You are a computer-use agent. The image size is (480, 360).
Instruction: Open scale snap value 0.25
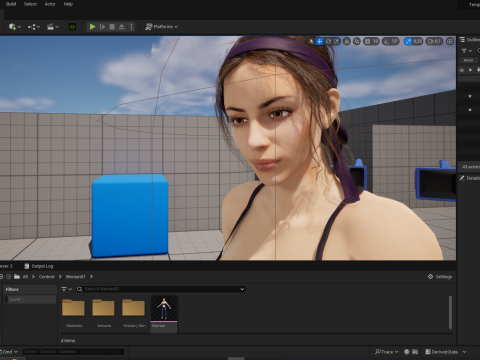click(x=418, y=41)
